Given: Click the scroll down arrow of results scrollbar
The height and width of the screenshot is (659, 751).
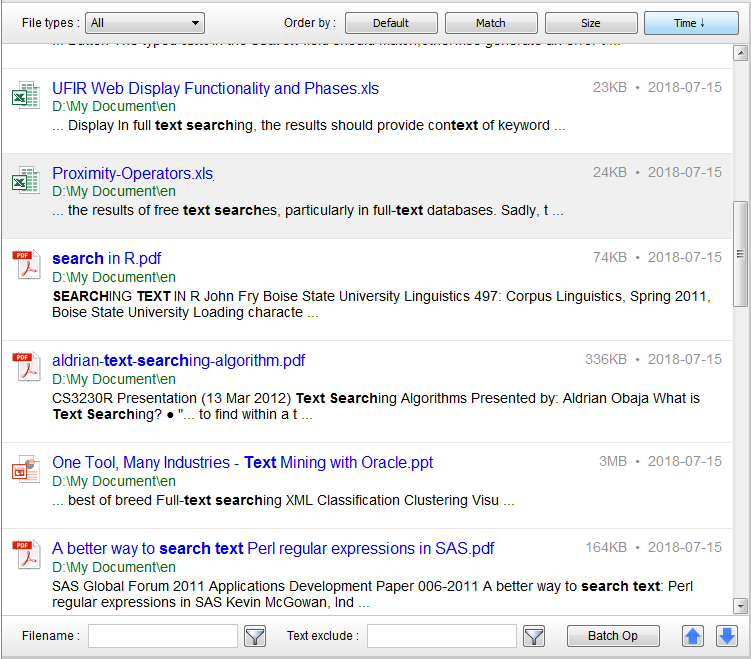Looking at the screenshot, I should 740,605.
